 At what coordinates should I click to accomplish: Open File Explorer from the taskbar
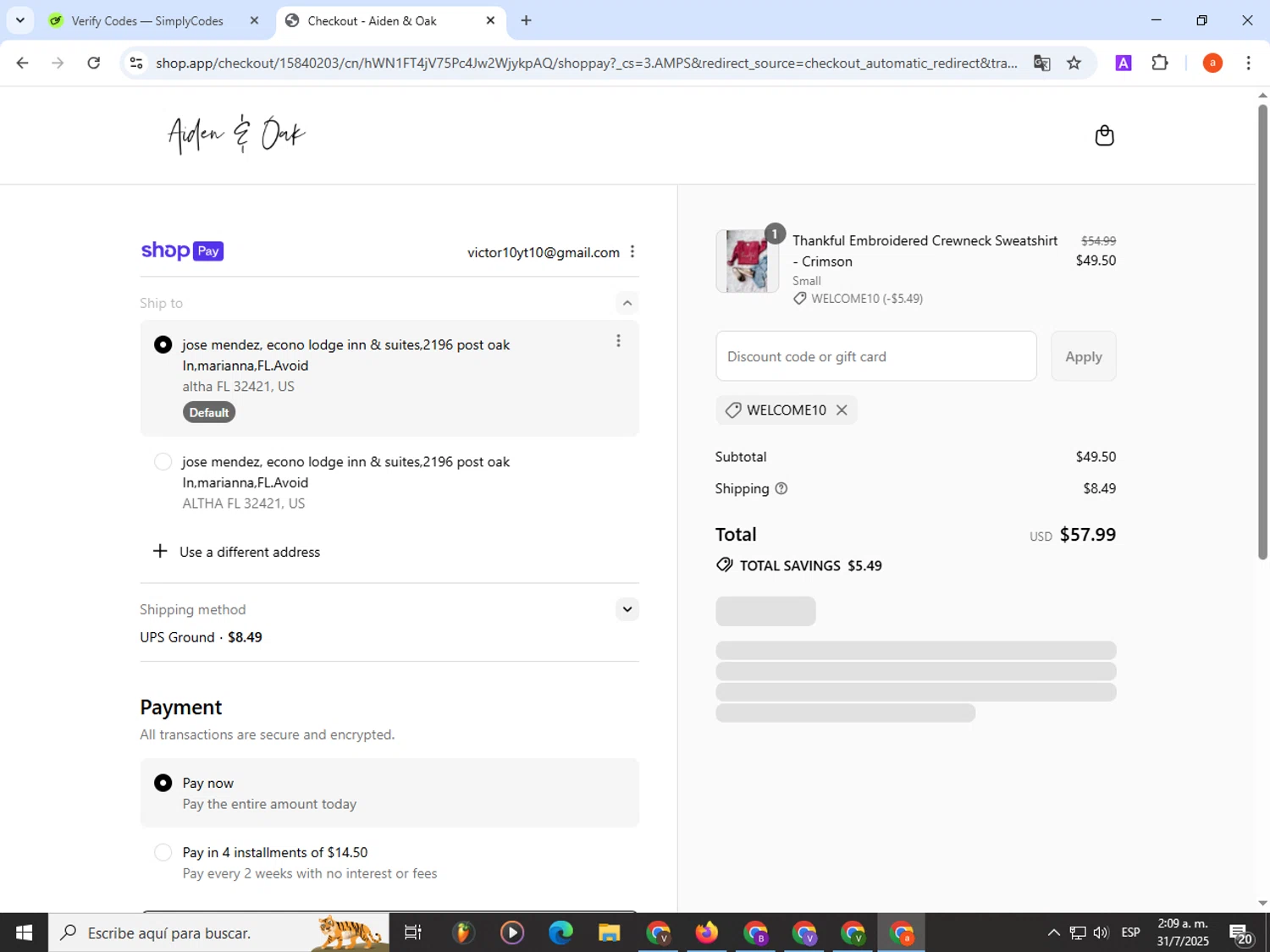[x=609, y=933]
